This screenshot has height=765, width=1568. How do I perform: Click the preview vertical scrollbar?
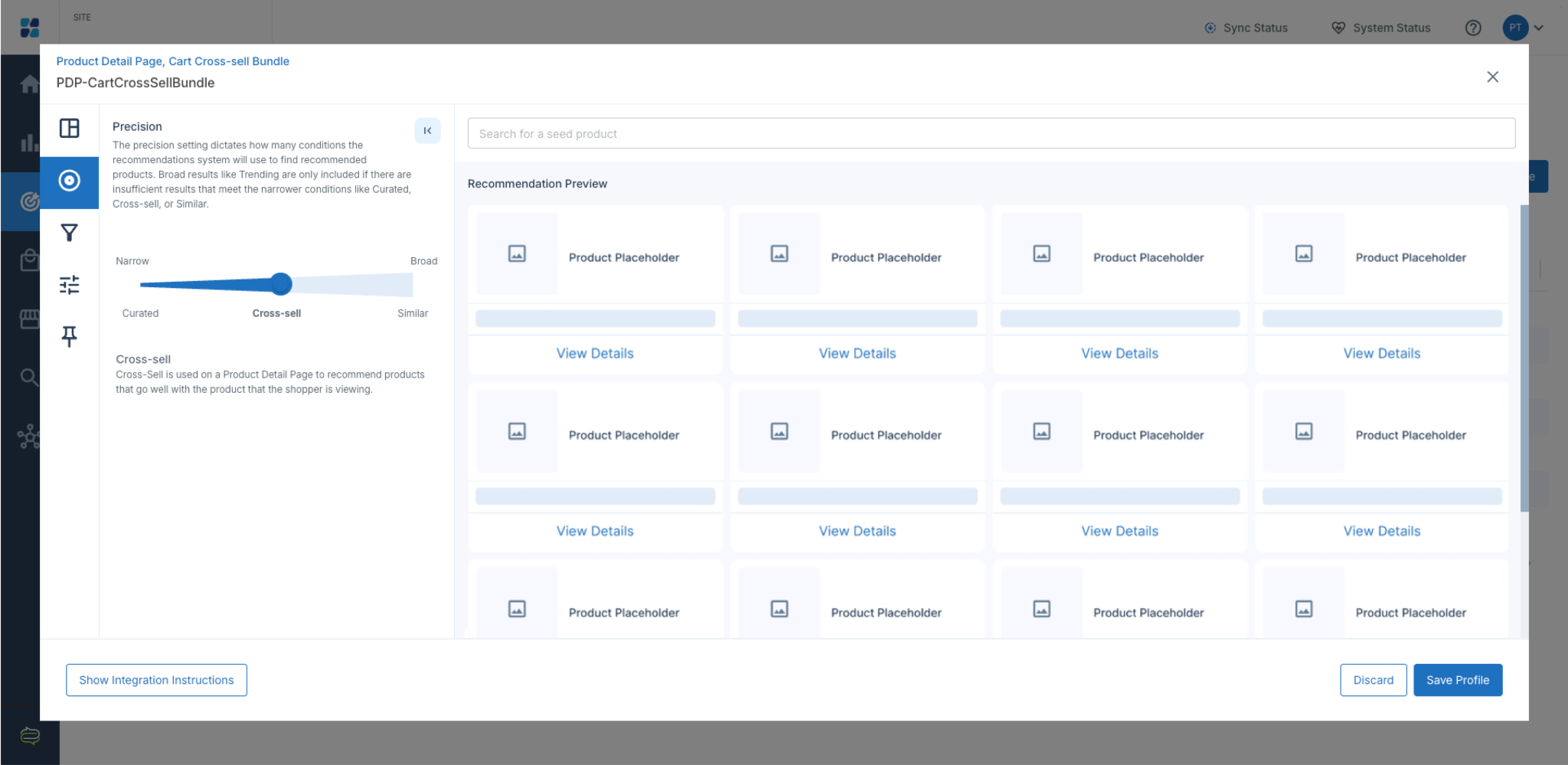click(x=1524, y=358)
